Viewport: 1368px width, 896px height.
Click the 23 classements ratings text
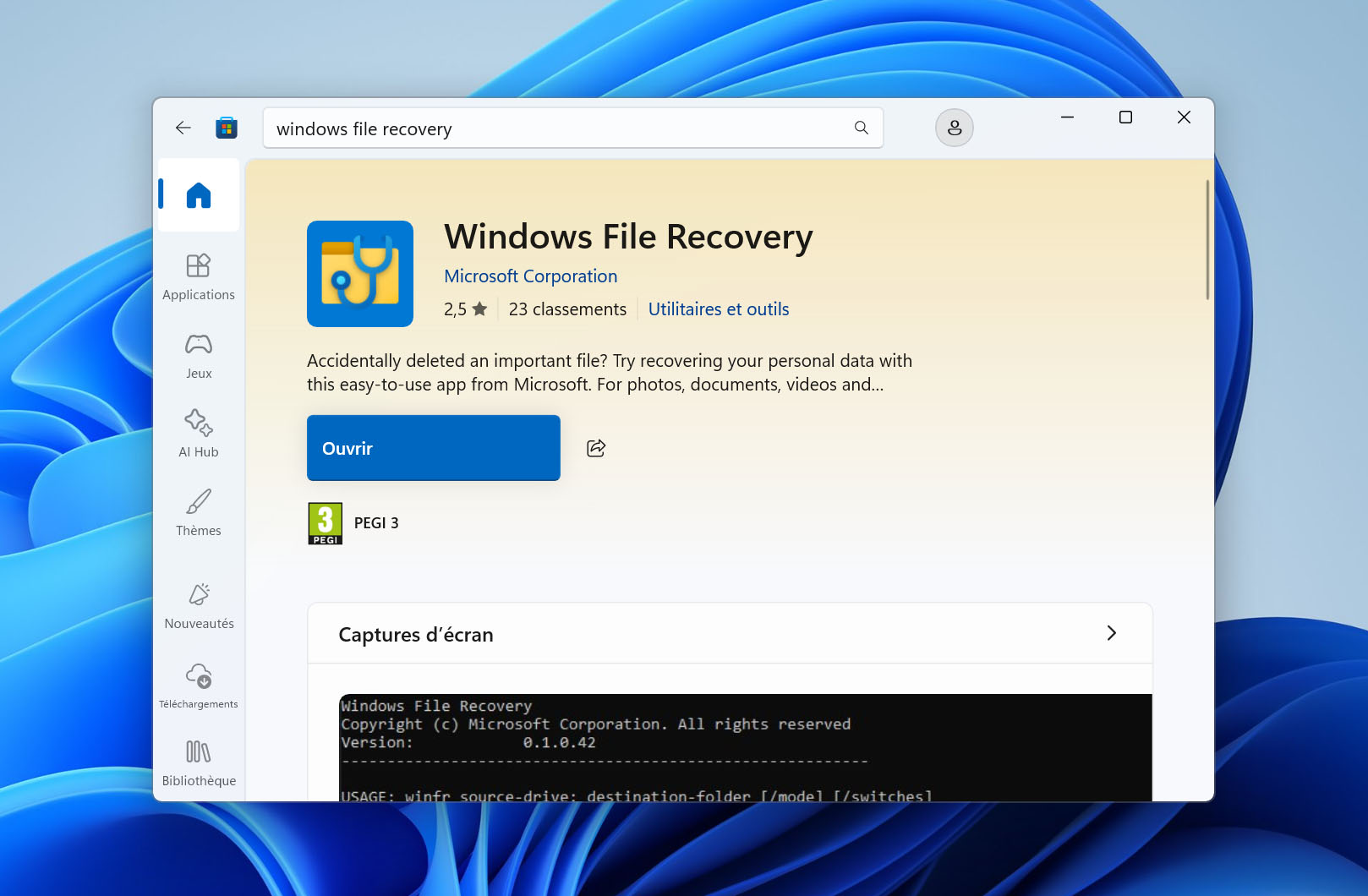click(x=568, y=309)
